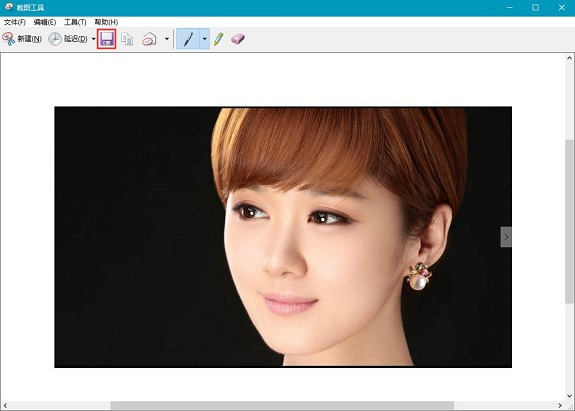
Task: Click the Copy icon in toolbar
Action: tap(127, 39)
